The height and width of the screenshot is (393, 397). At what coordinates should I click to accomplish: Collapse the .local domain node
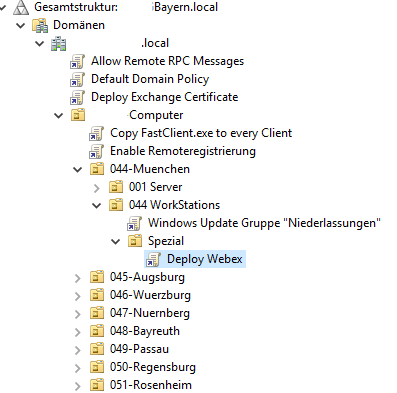[x=40, y=44]
